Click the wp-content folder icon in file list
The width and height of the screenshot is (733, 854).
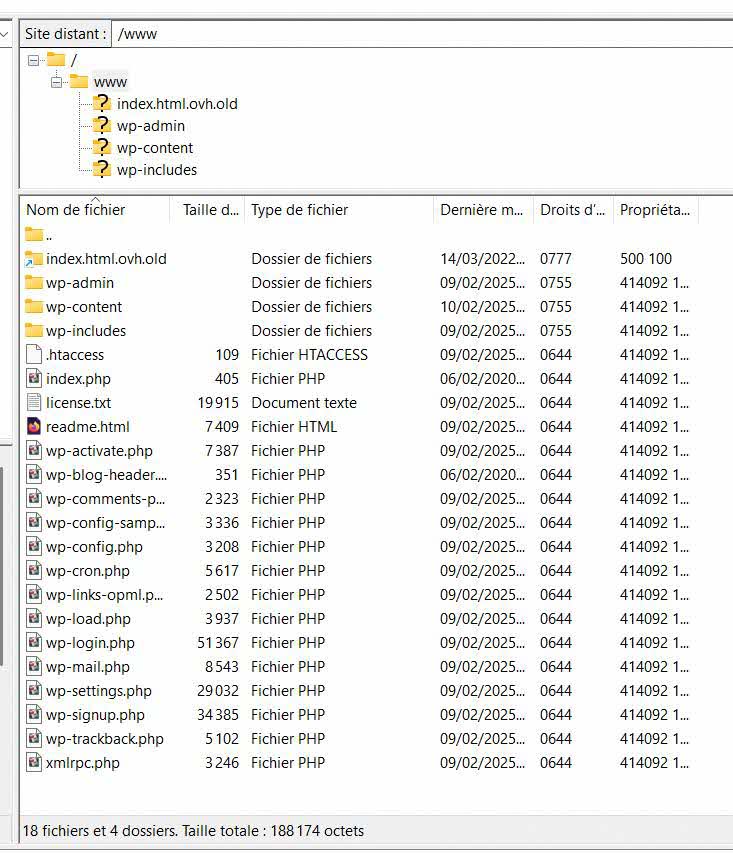click(34, 307)
